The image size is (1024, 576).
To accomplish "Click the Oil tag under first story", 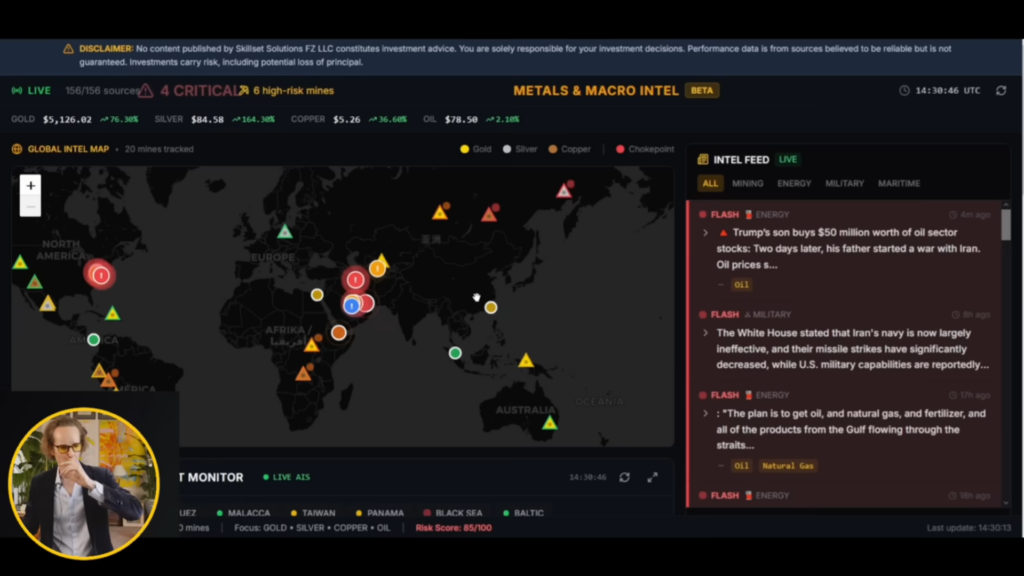I will tap(741, 285).
